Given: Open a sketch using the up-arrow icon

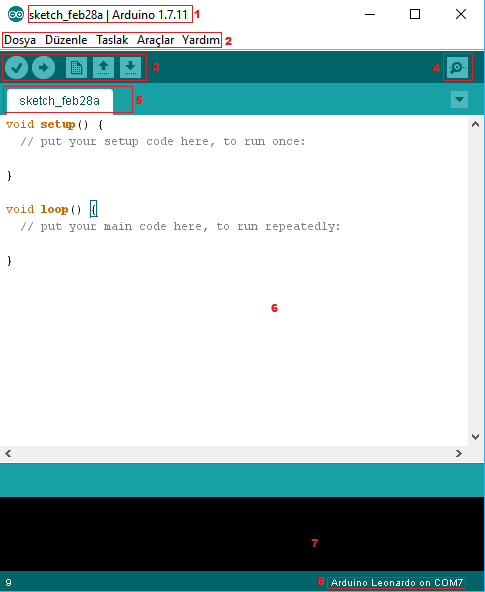Looking at the screenshot, I should tap(103, 68).
